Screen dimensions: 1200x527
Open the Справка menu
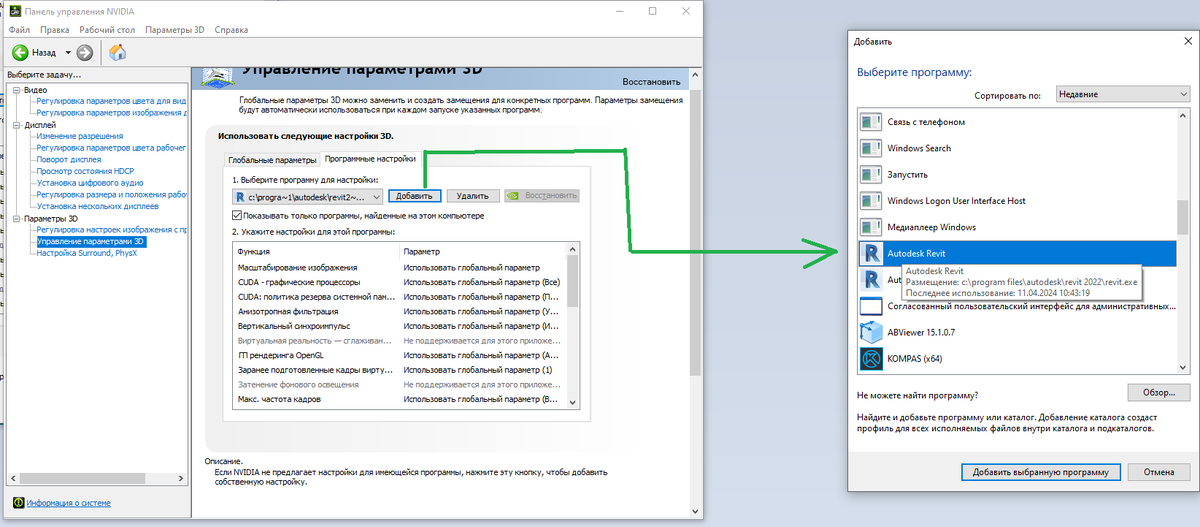[x=231, y=30]
